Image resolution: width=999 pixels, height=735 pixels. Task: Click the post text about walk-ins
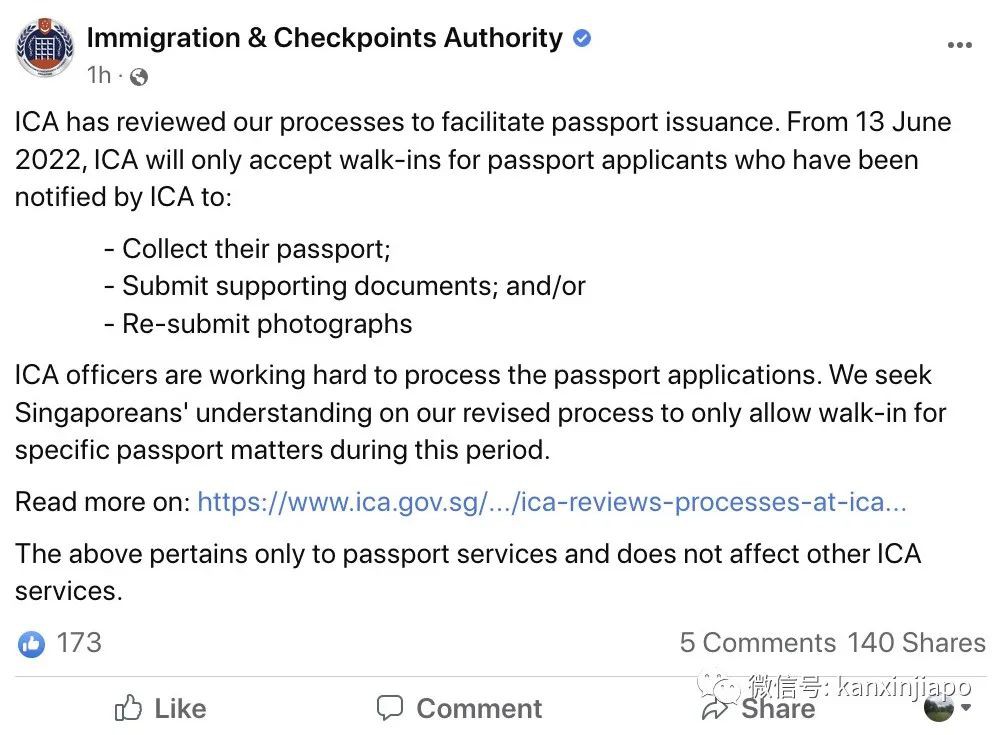pyautogui.click(x=466, y=160)
